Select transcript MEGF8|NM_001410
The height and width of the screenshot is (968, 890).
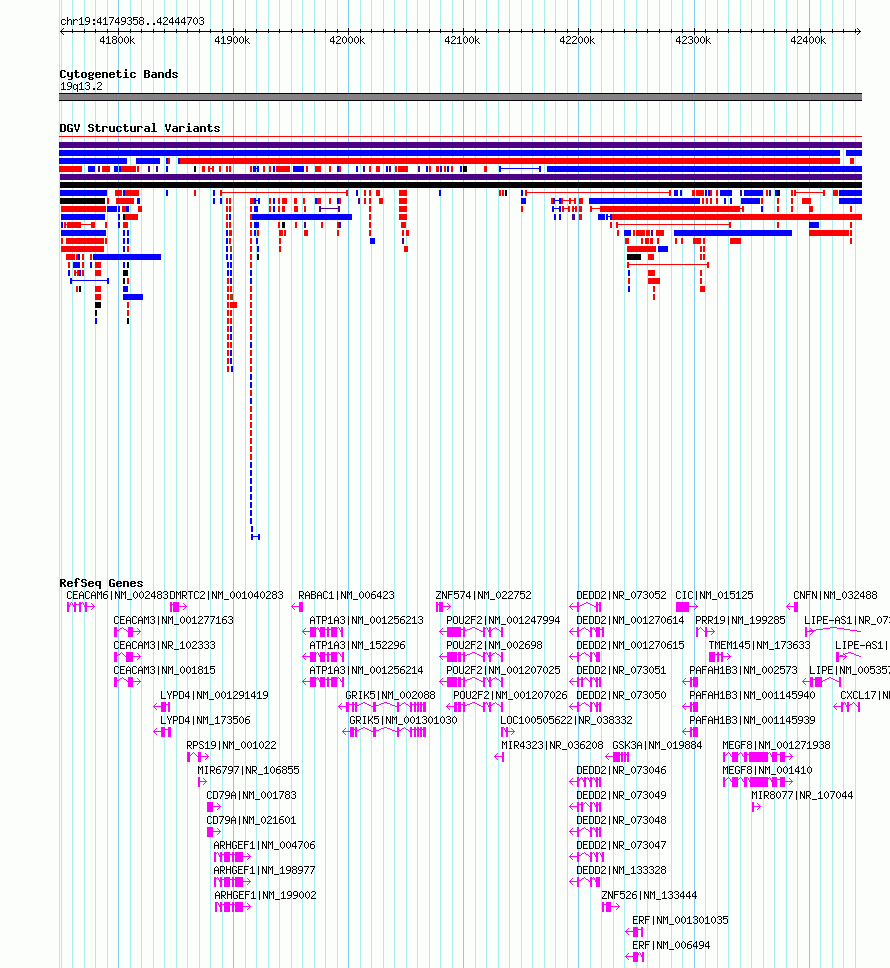(x=767, y=770)
